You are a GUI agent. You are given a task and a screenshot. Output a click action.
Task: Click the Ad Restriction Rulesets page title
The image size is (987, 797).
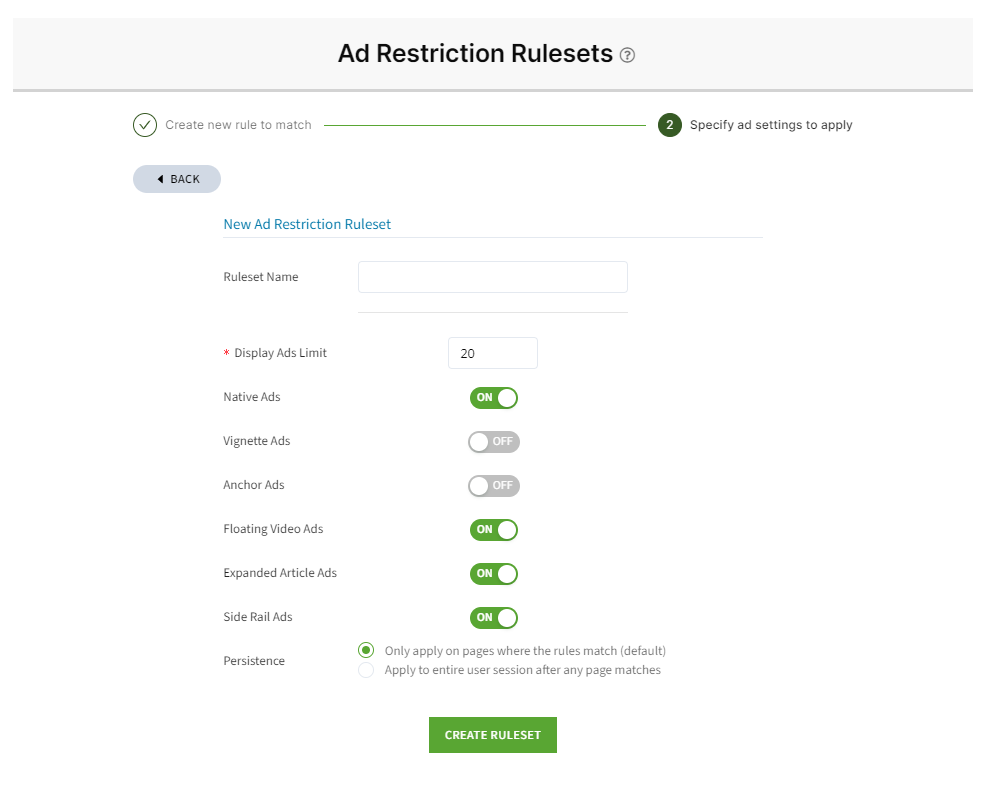pyautogui.click(x=475, y=54)
